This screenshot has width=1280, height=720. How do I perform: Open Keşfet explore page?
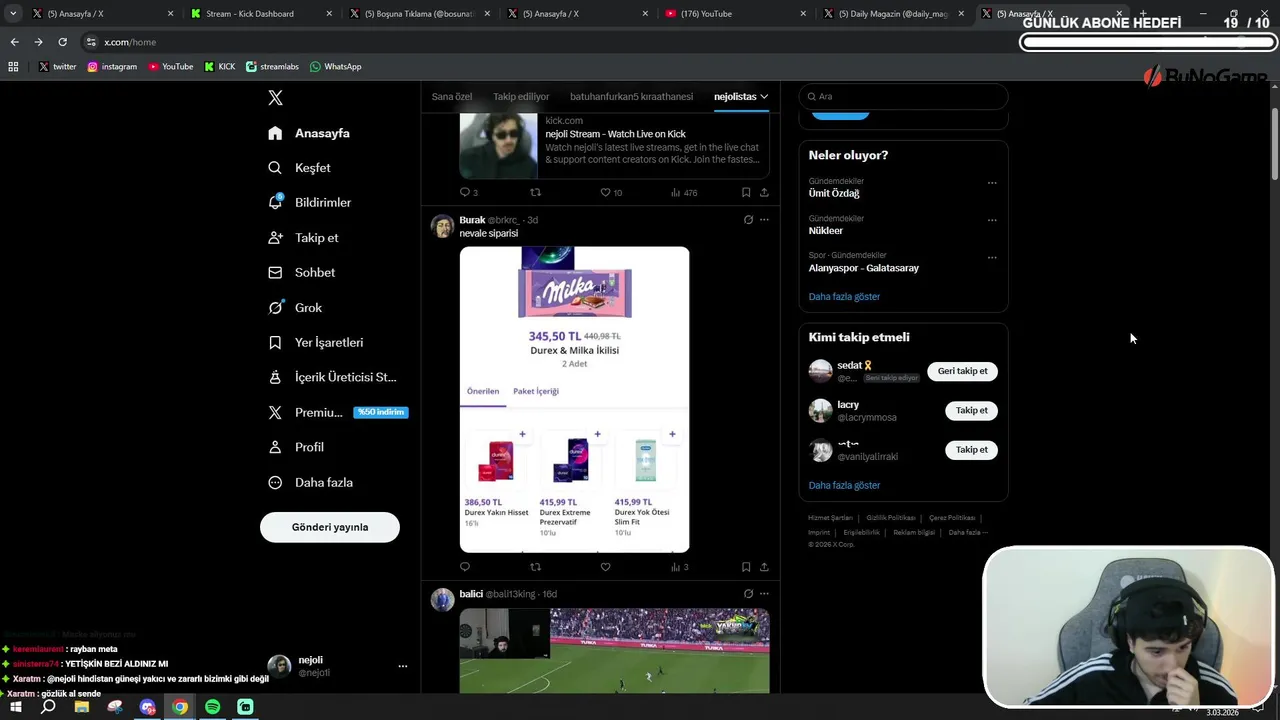click(x=299, y=168)
